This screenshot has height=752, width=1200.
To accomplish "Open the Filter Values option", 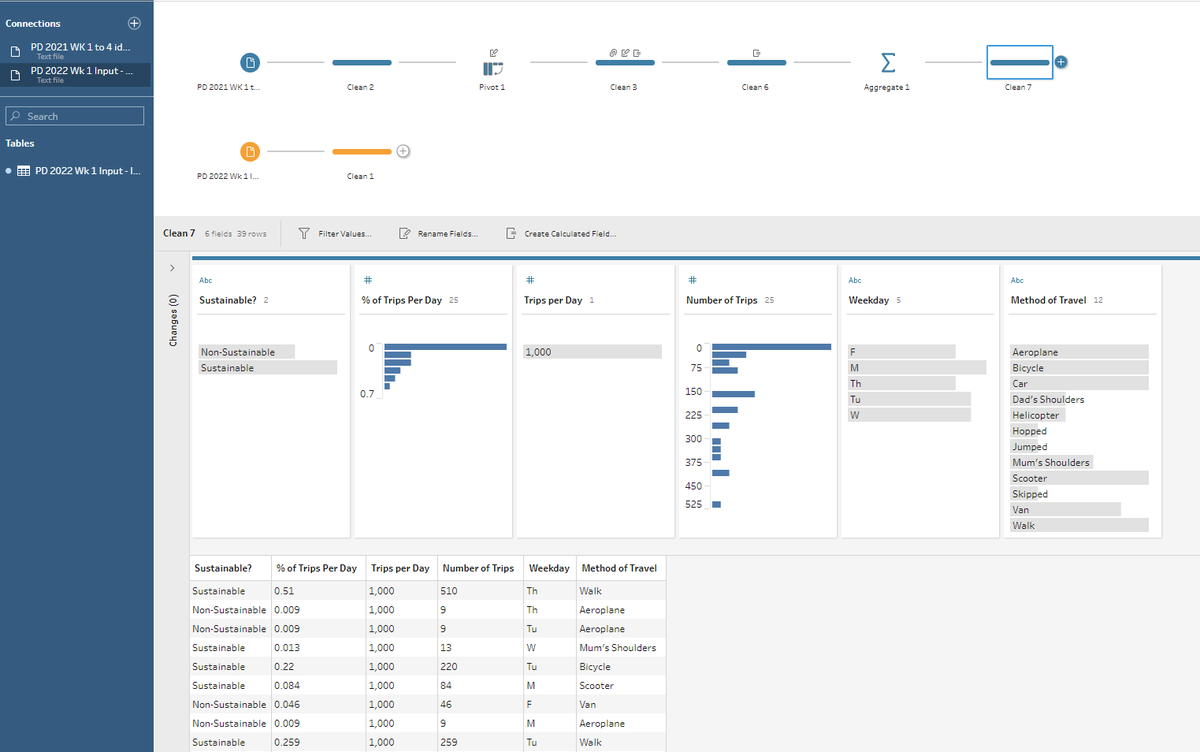I will (x=336, y=234).
